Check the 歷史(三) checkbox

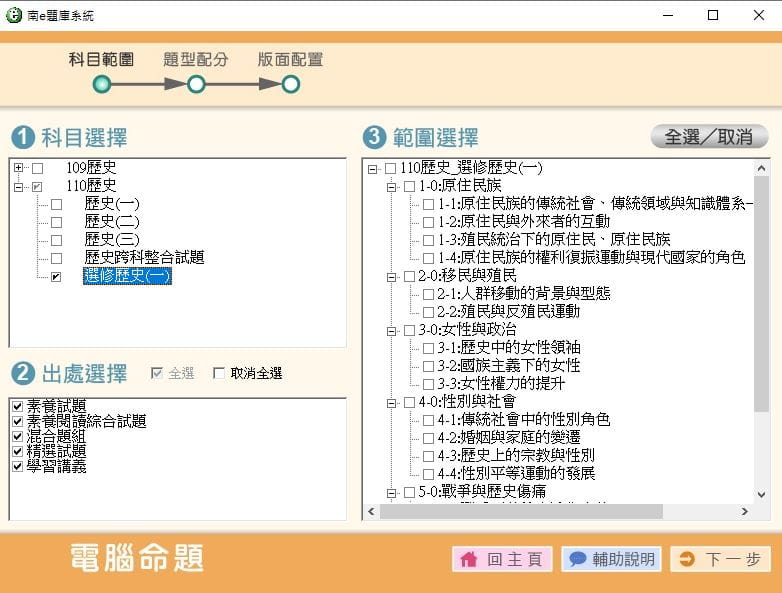56,240
